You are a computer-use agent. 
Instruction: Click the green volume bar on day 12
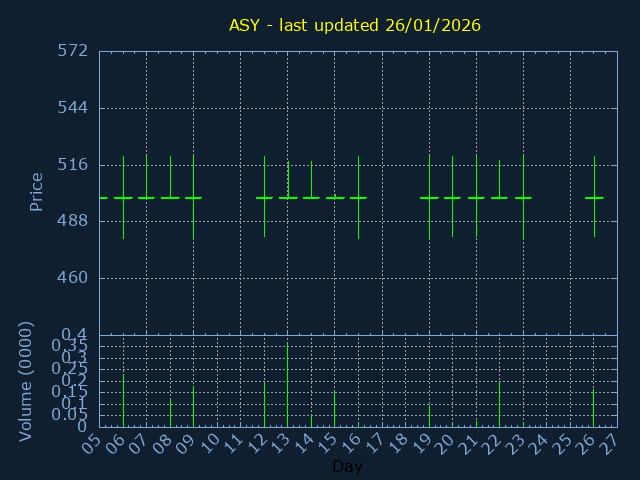tap(264, 405)
